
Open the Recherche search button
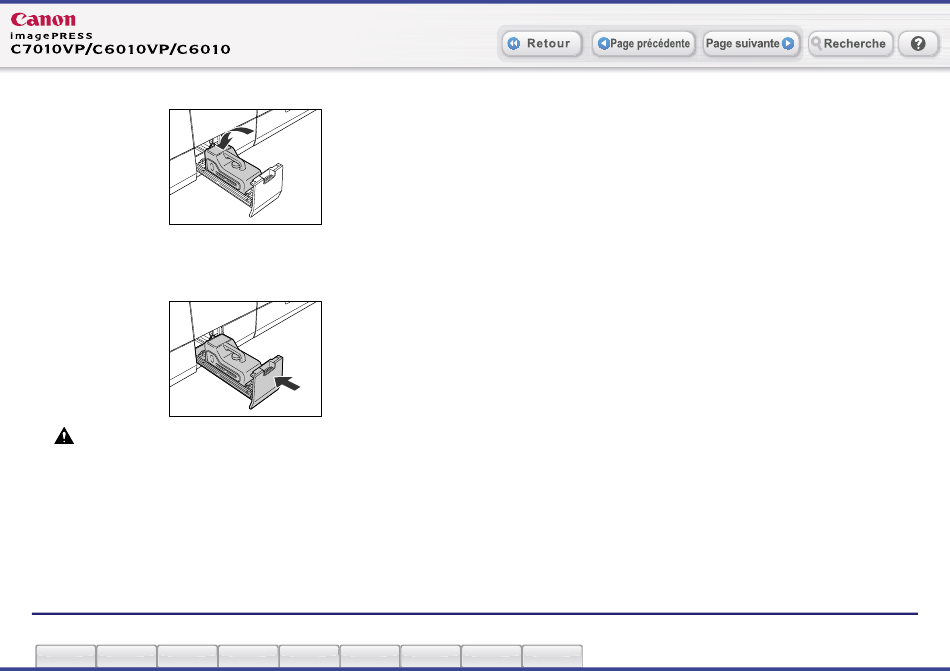(x=851, y=44)
